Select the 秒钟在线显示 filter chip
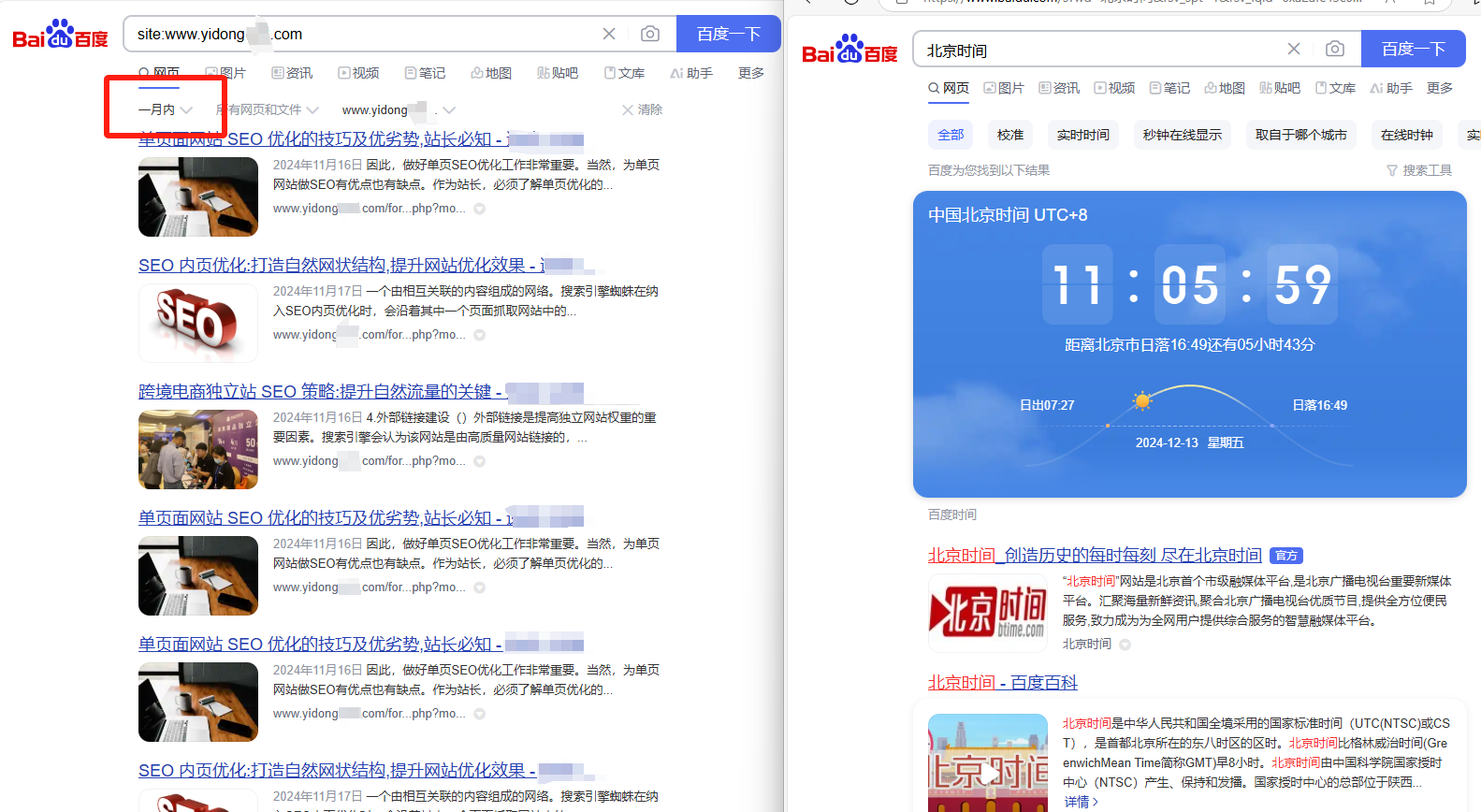The width and height of the screenshot is (1481, 812). (x=1183, y=135)
